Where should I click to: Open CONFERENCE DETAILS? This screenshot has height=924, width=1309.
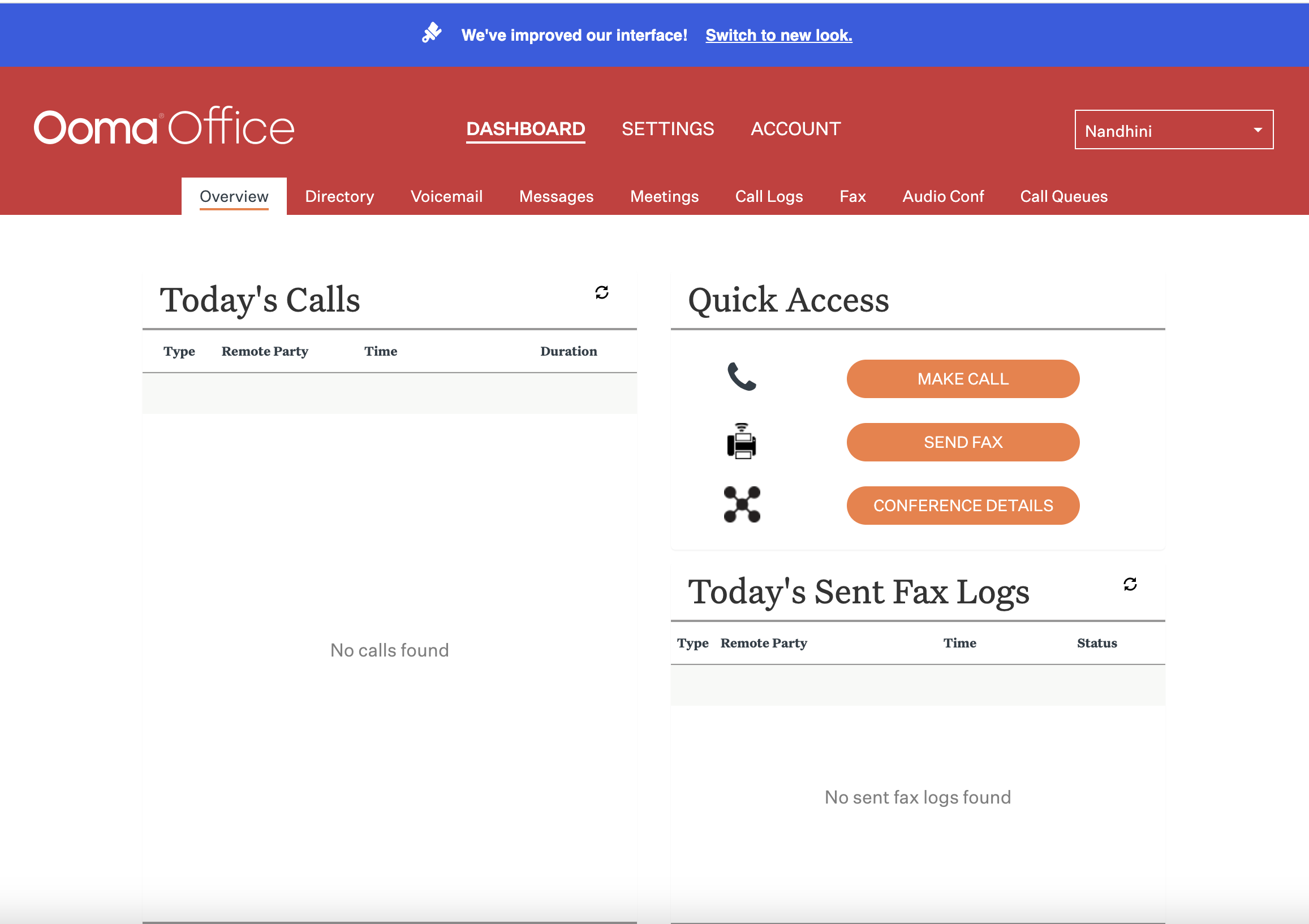(x=962, y=506)
